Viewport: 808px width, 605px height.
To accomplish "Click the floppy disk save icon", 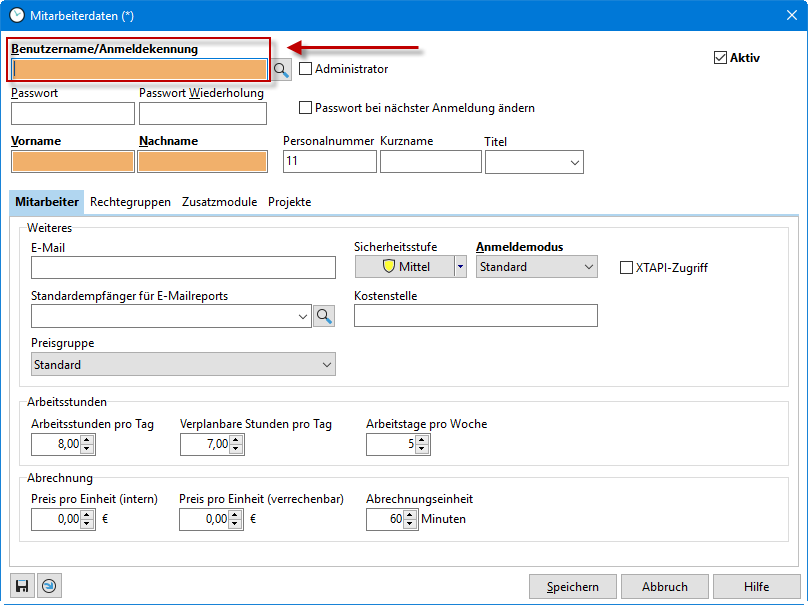I will [22, 586].
